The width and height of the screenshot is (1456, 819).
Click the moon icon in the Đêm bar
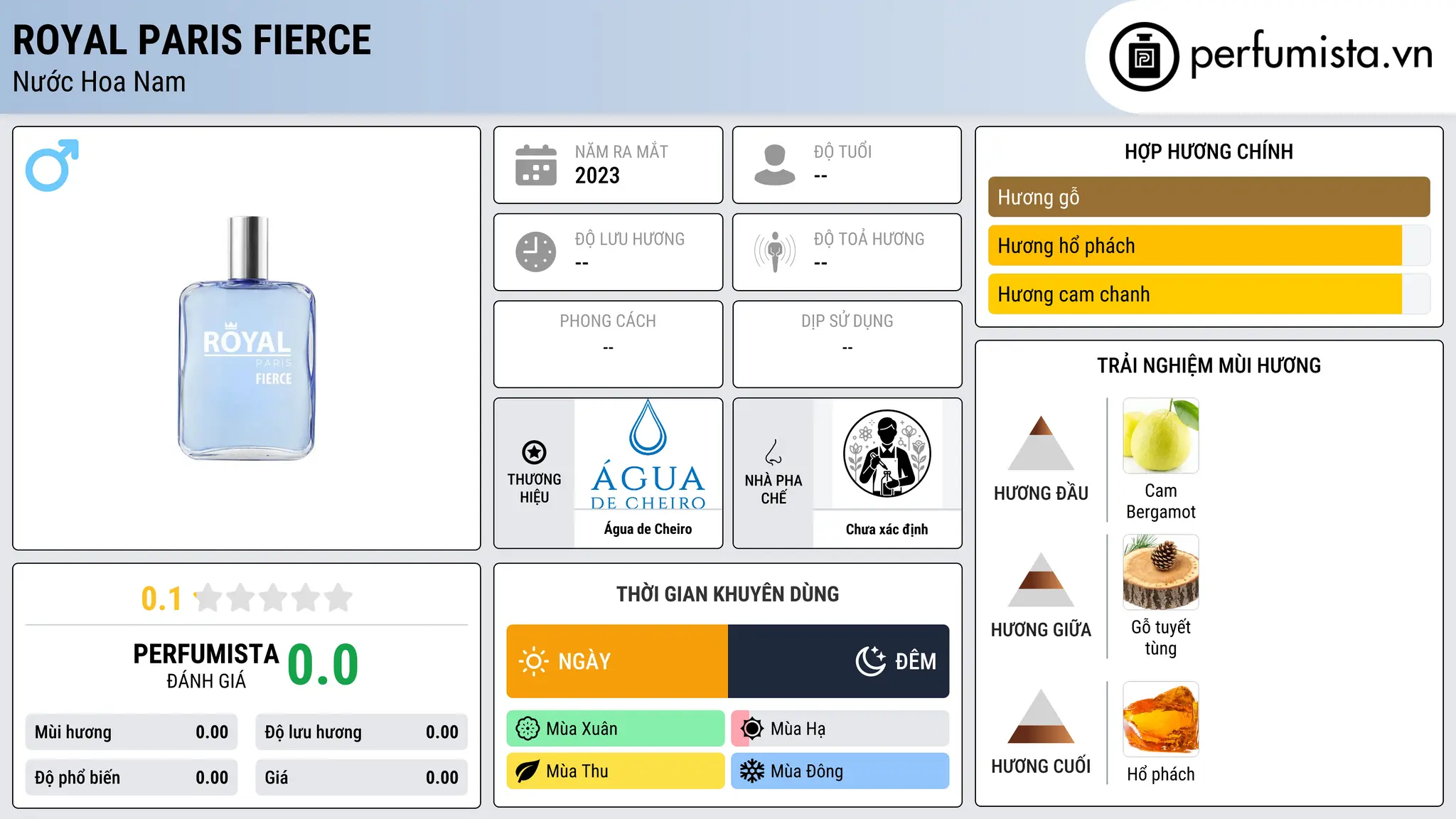click(x=871, y=661)
